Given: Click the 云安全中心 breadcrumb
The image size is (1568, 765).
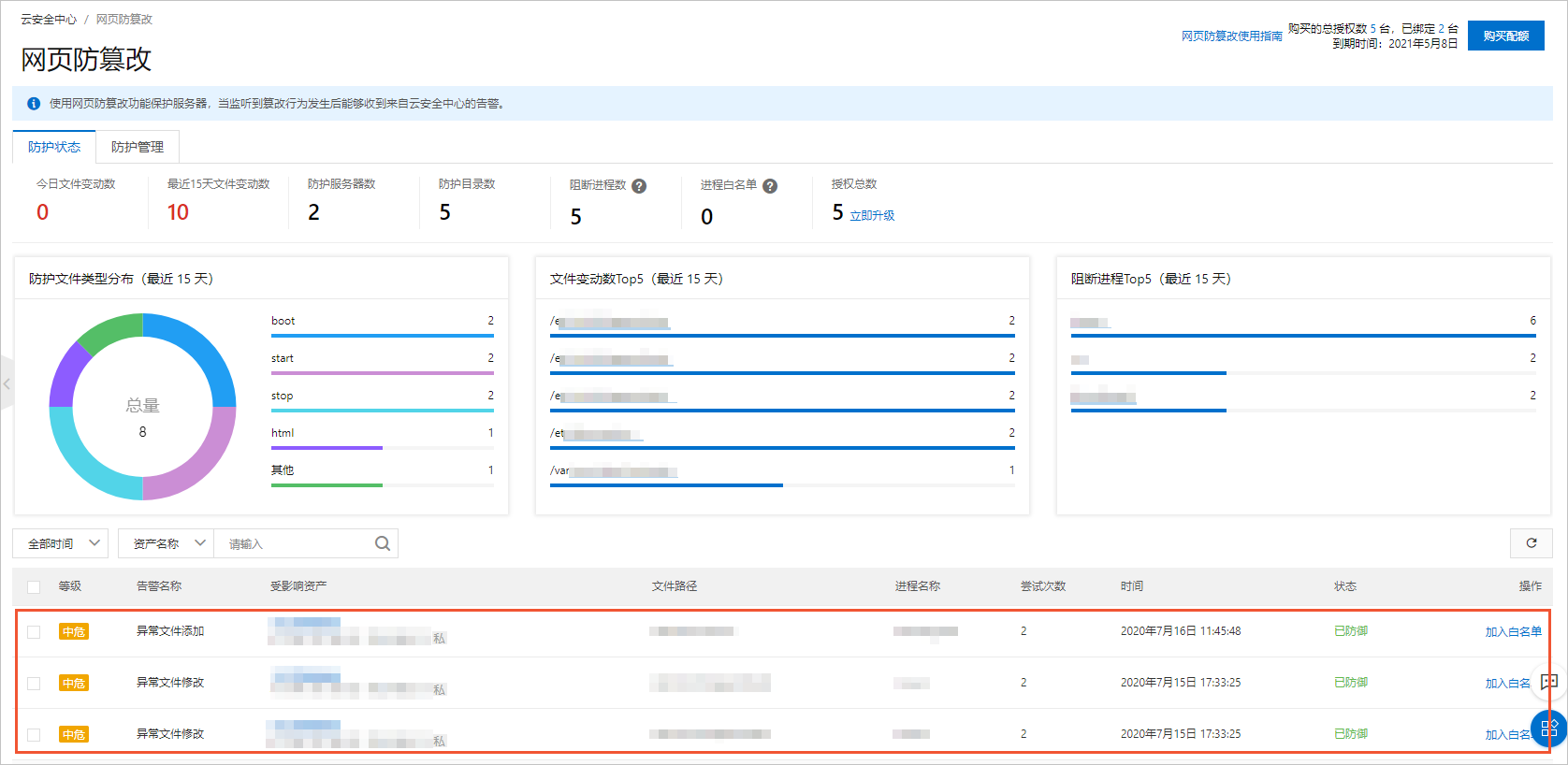Looking at the screenshot, I should coord(49,19).
